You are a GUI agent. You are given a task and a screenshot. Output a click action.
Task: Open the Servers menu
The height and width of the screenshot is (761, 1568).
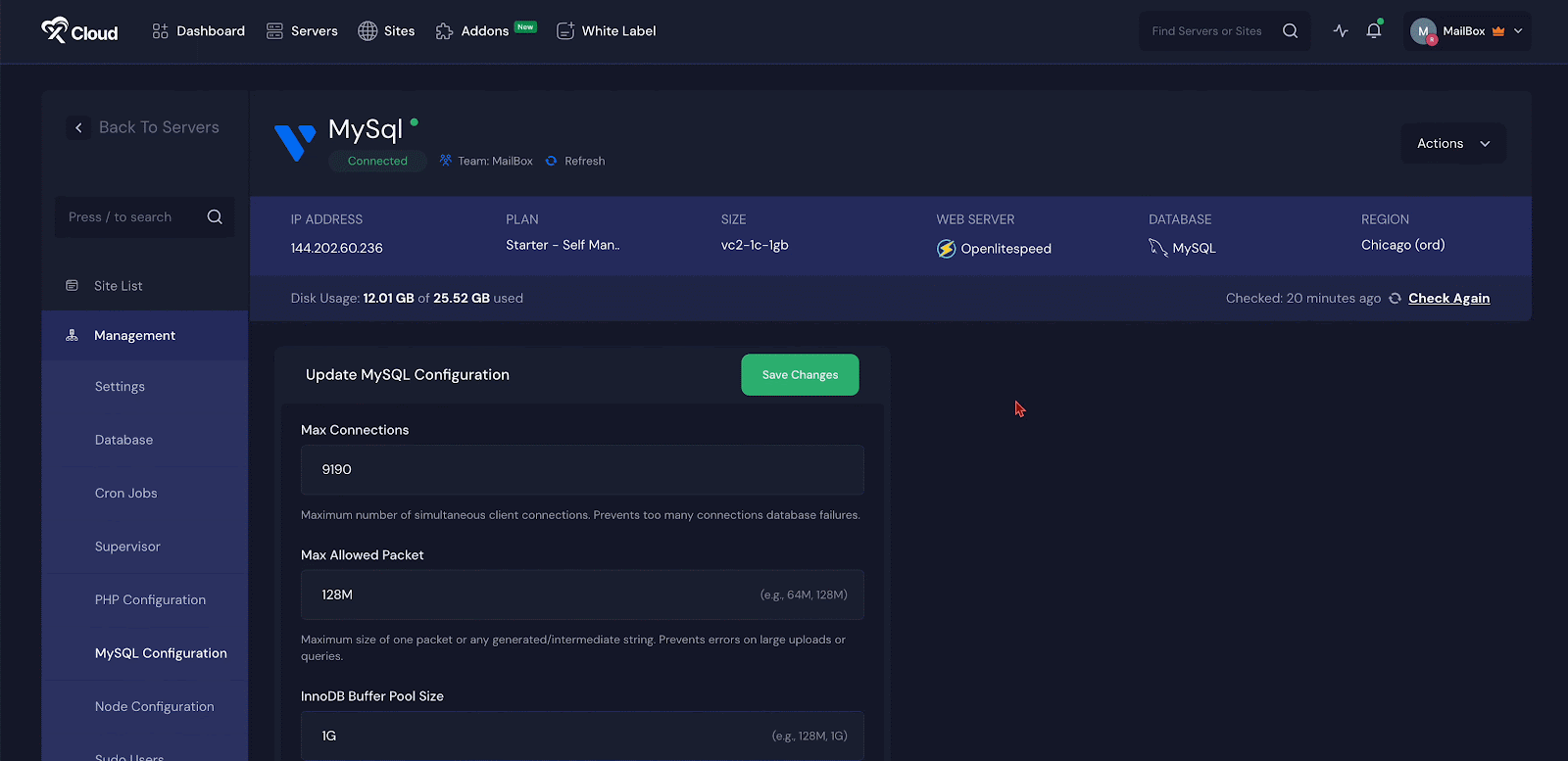pos(302,31)
